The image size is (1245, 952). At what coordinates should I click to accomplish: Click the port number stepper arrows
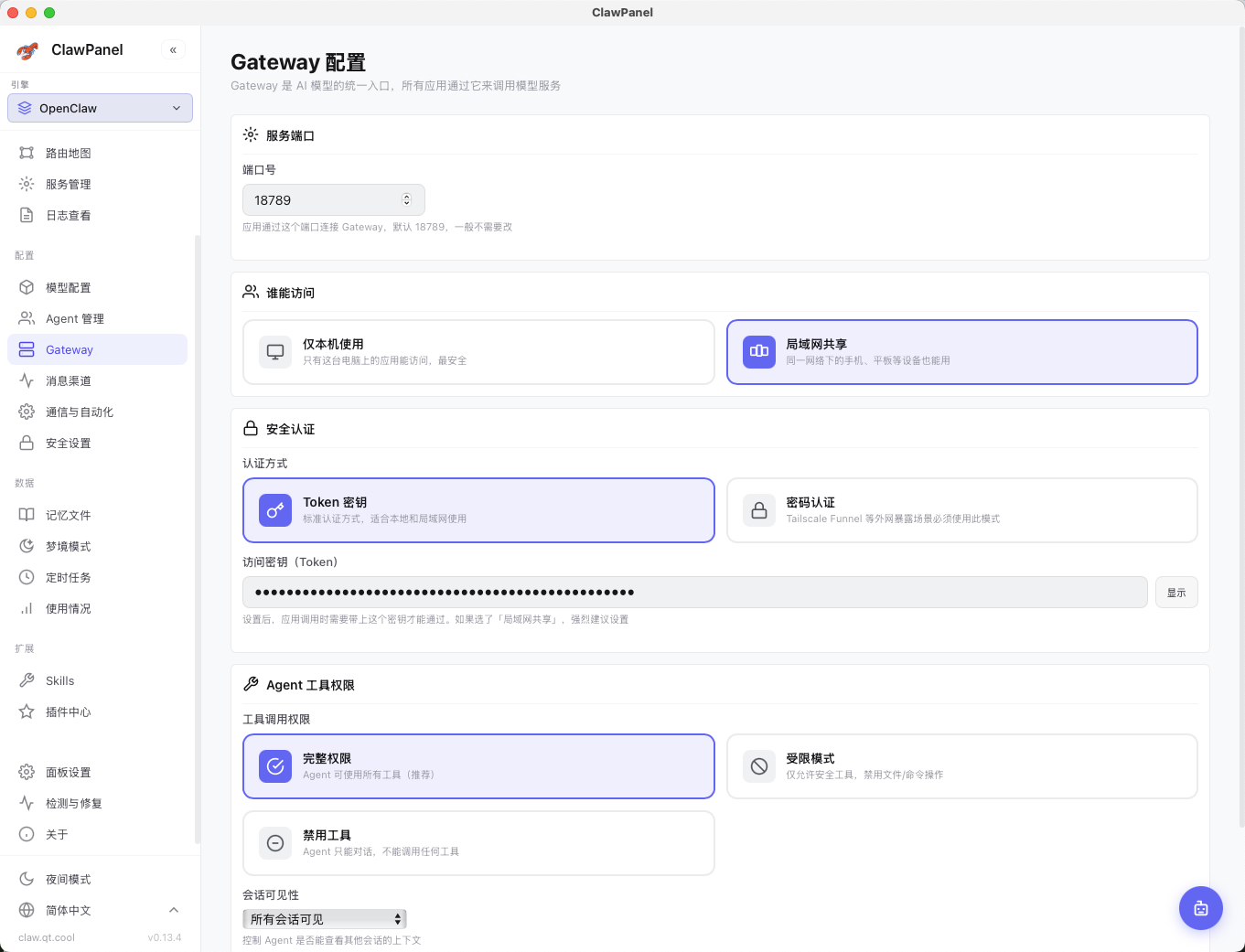[x=407, y=199]
